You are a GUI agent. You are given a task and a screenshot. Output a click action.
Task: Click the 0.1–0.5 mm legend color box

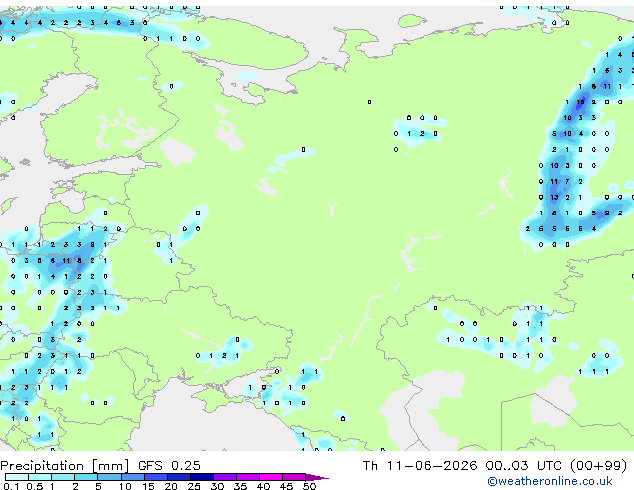[17, 477]
